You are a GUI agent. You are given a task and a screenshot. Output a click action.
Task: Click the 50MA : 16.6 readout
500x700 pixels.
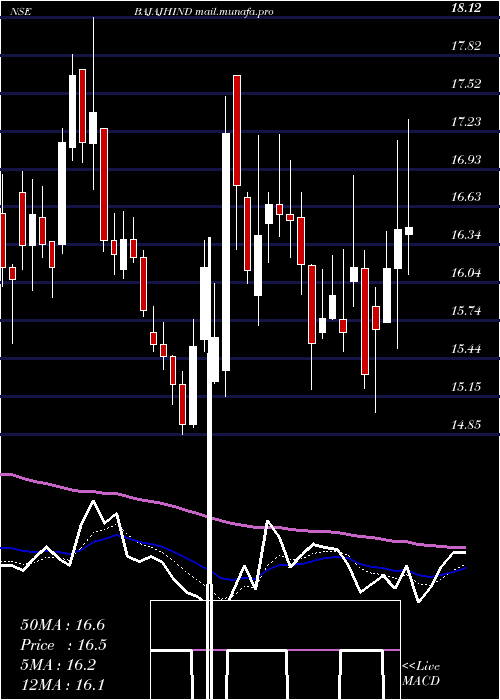[63, 625]
